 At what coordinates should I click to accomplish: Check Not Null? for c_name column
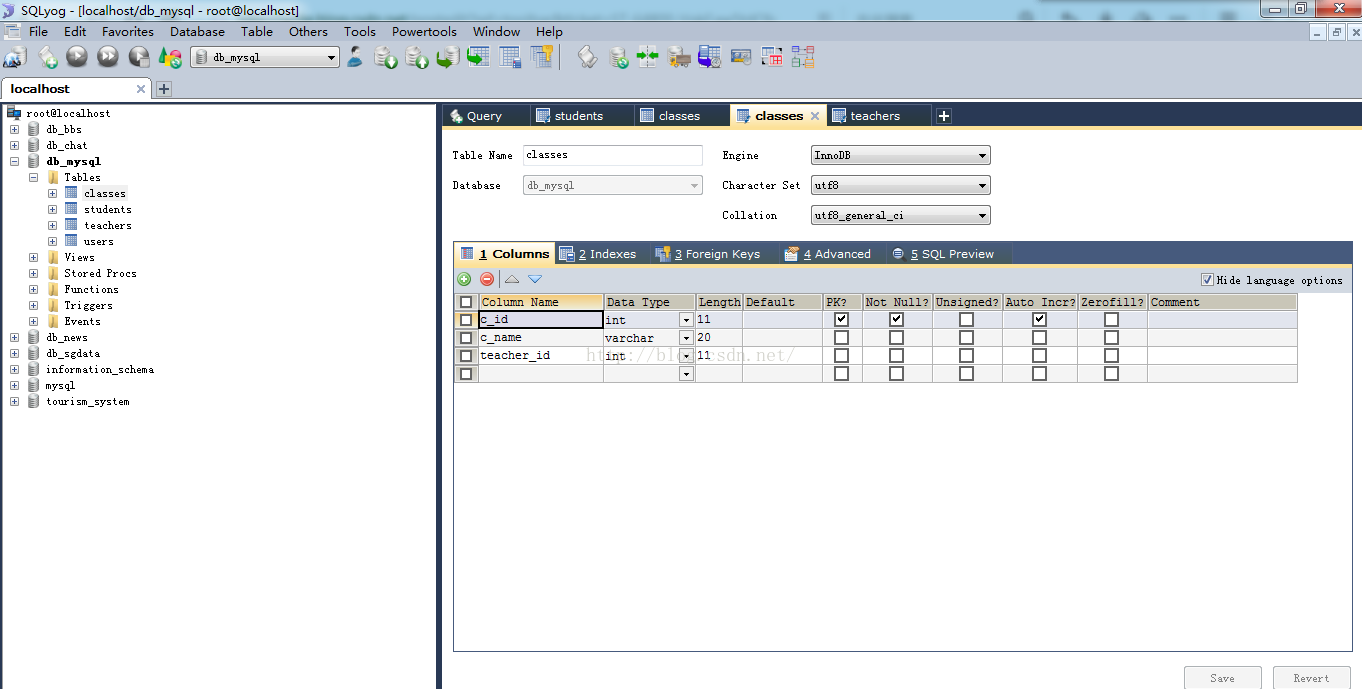896,338
